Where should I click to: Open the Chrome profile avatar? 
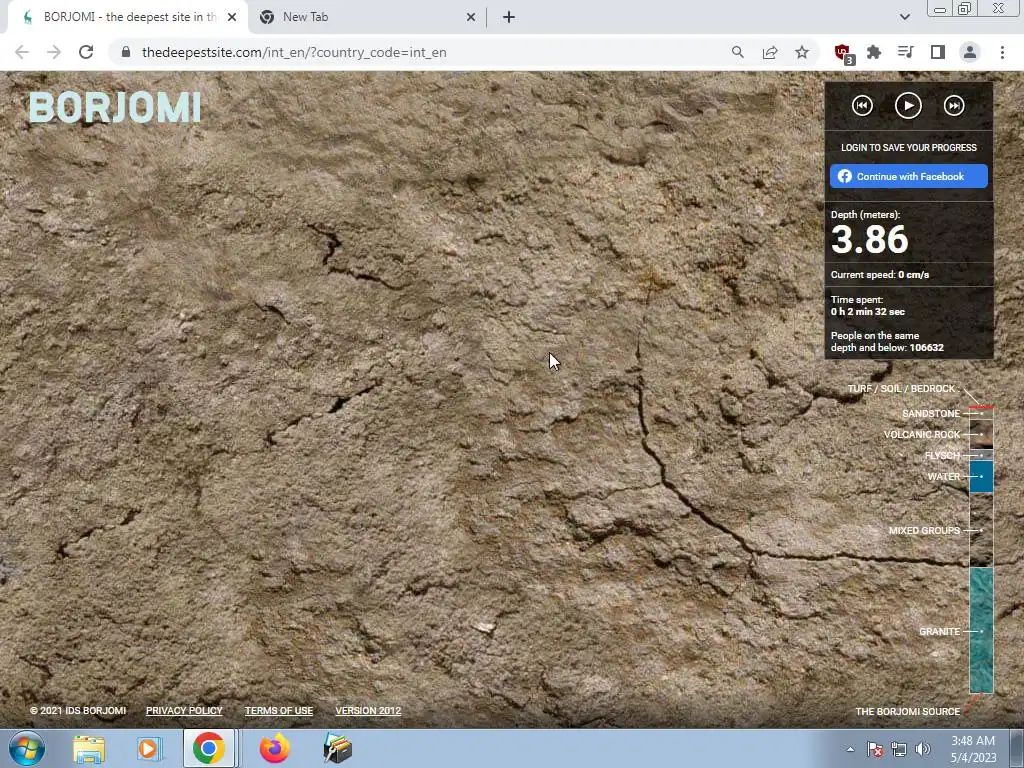coord(970,52)
